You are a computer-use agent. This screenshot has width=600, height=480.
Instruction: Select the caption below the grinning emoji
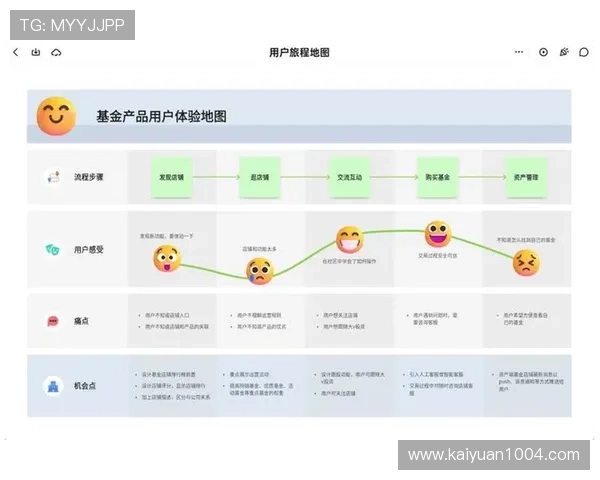[x=349, y=261]
